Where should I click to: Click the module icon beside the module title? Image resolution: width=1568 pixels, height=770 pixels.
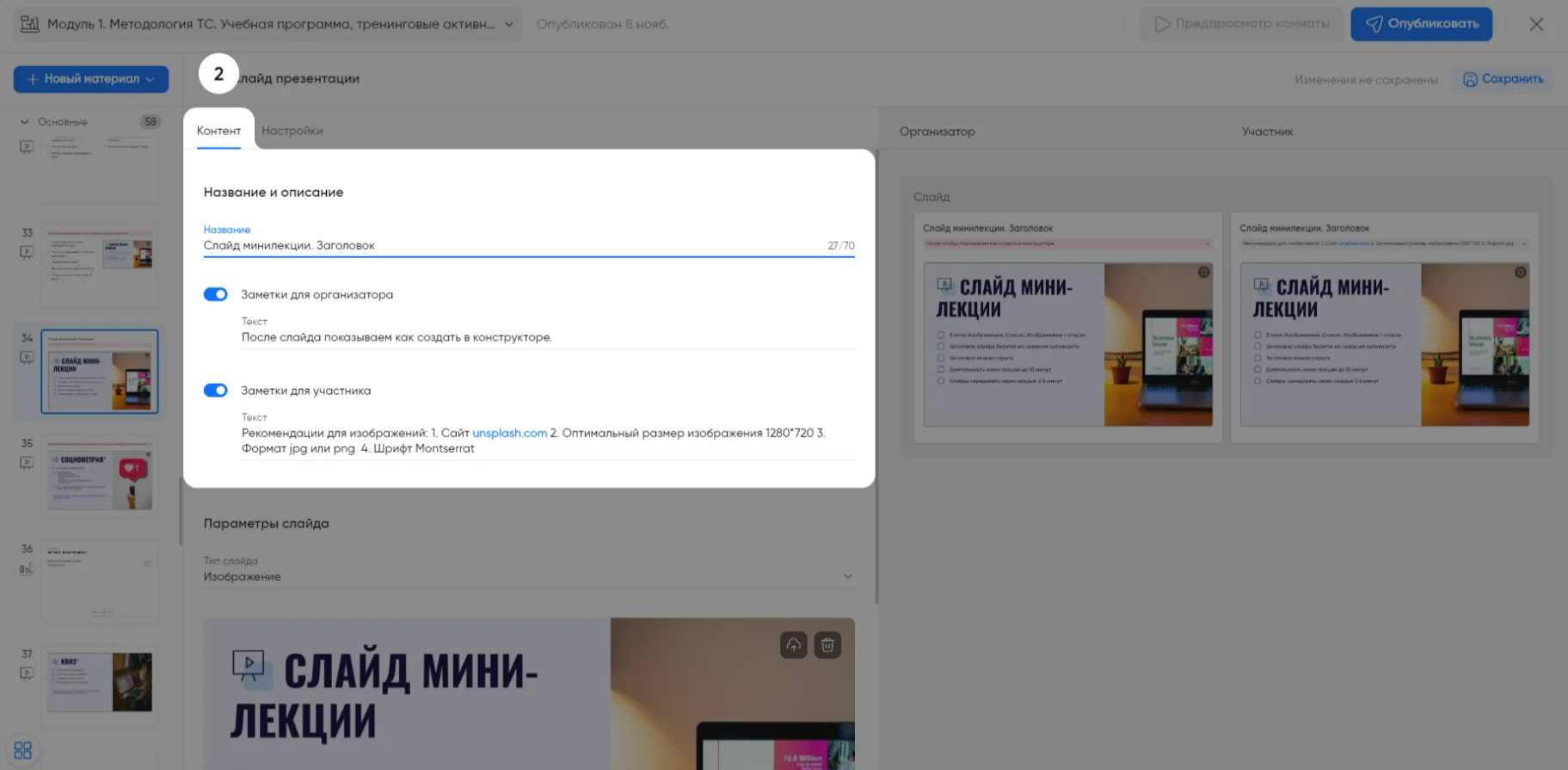point(29,24)
